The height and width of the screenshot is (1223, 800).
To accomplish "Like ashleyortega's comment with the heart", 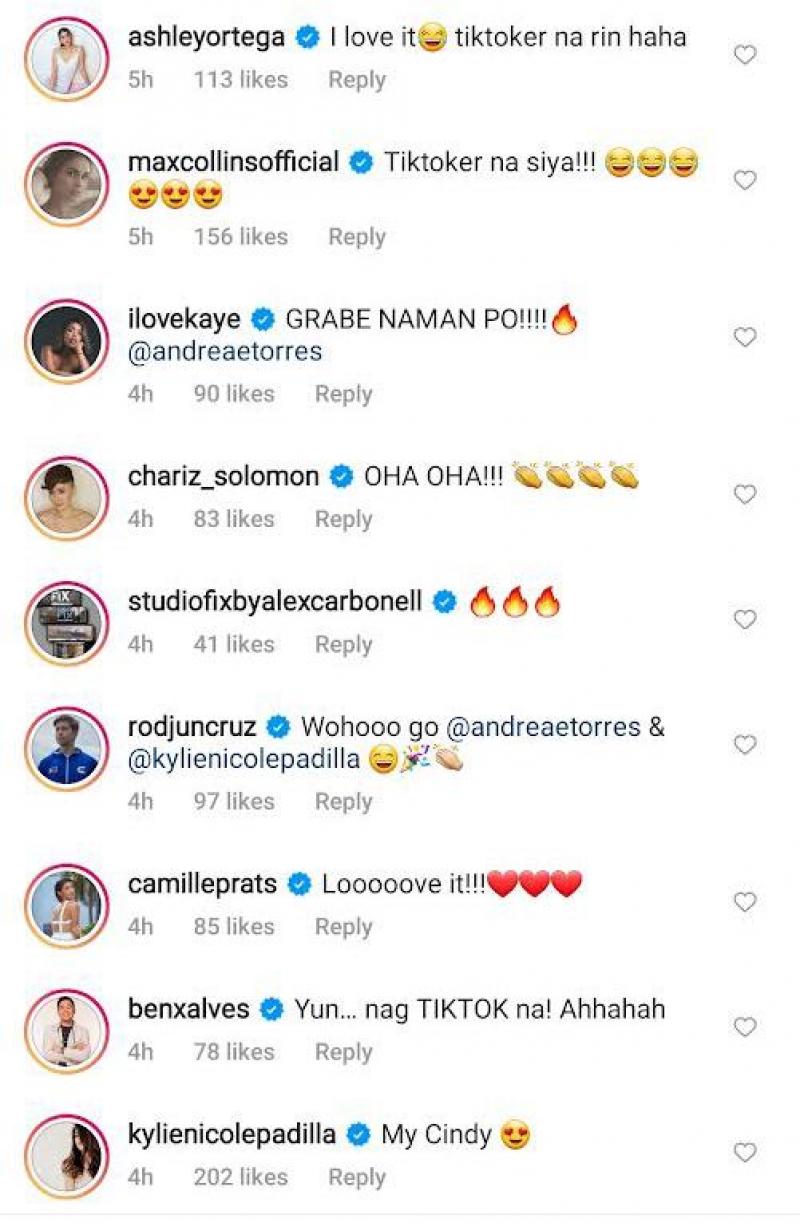I will tap(745, 56).
